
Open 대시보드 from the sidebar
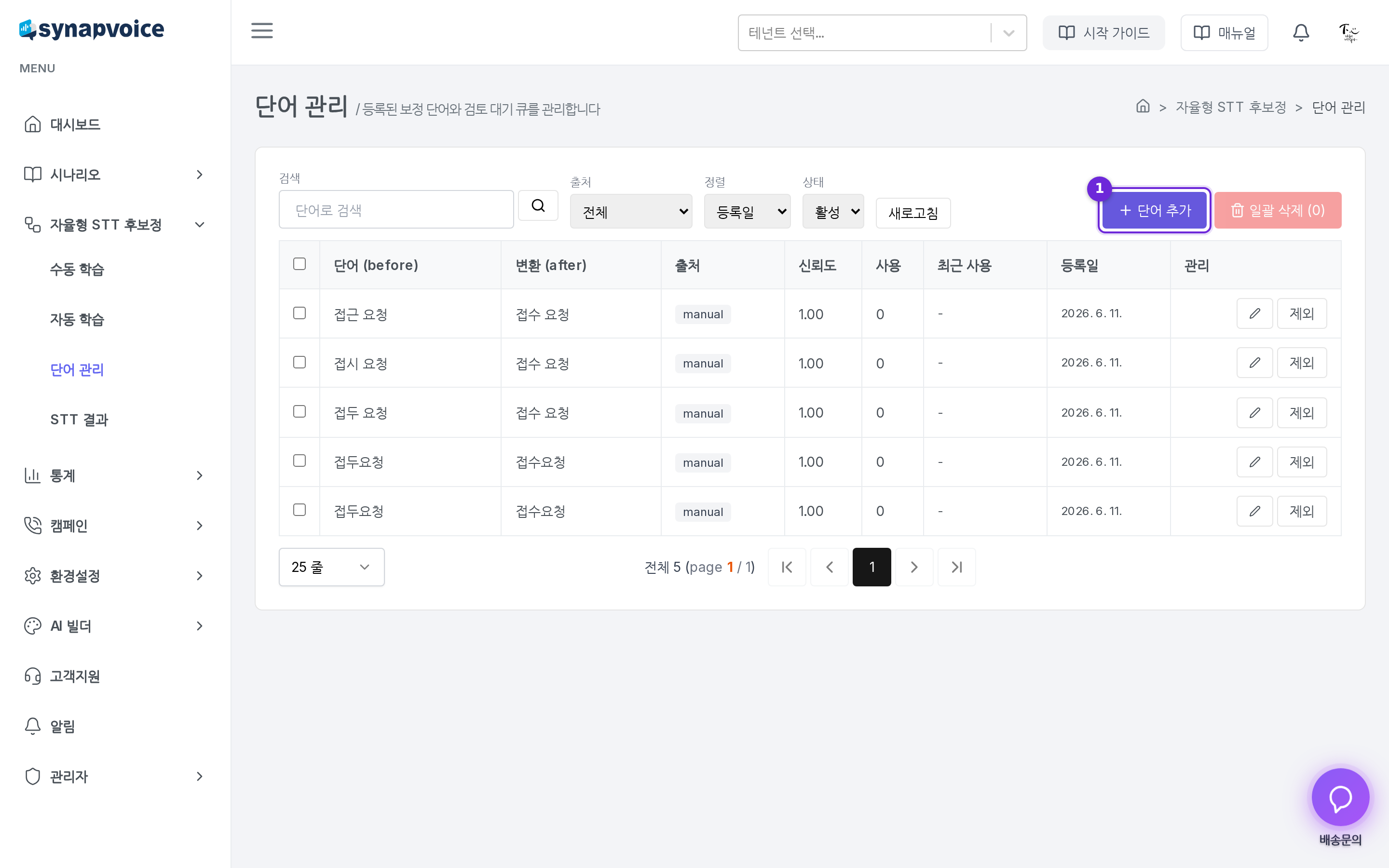115,124
